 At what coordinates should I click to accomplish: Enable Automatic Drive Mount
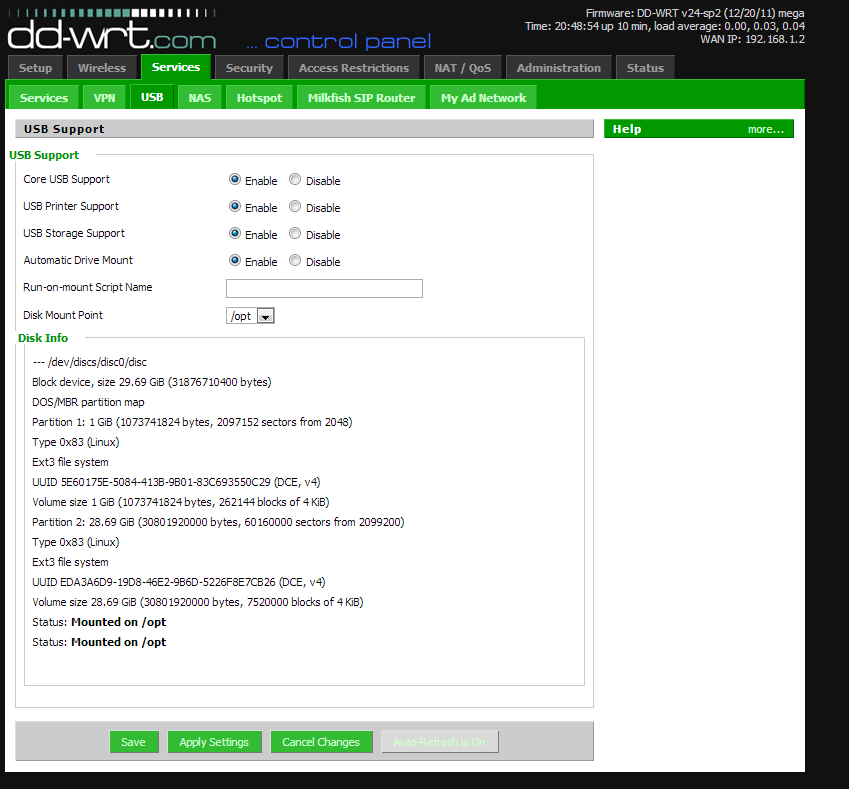[x=234, y=260]
